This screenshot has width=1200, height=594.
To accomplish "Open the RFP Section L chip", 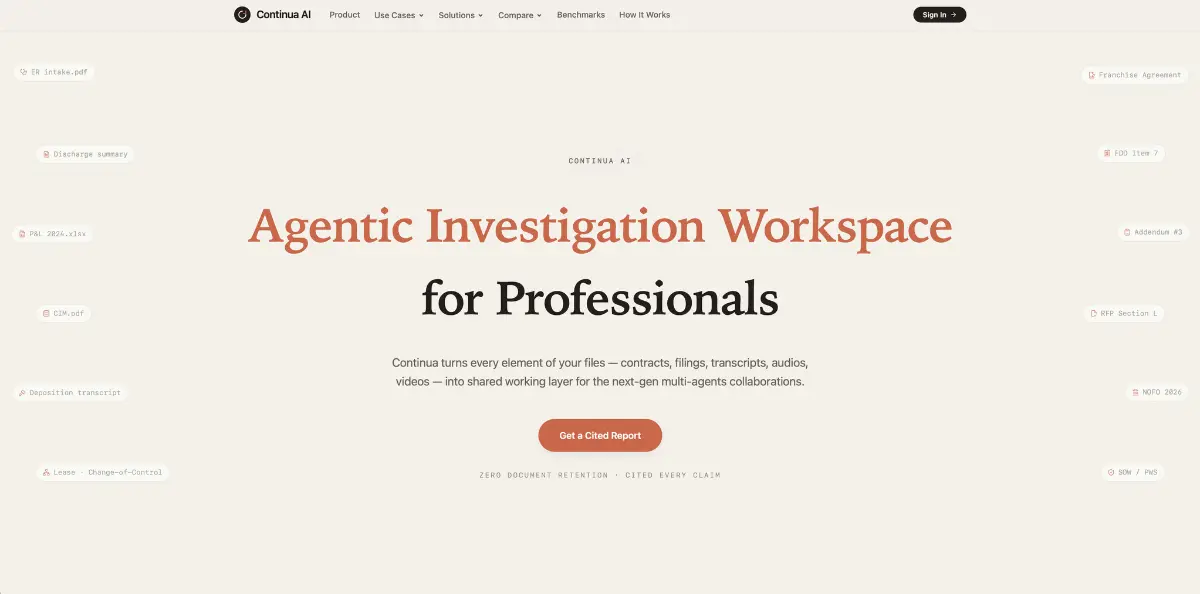I will [1124, 313].
